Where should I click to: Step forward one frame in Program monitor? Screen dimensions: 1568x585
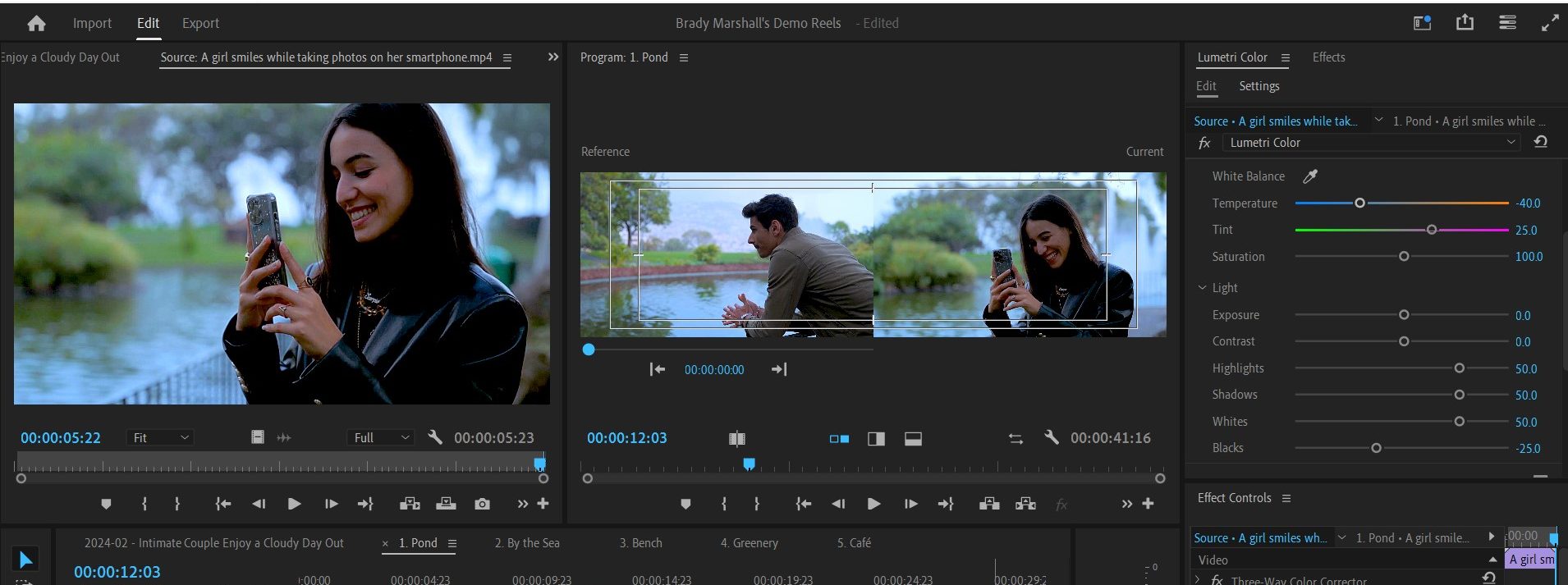[x=910, y=504]
